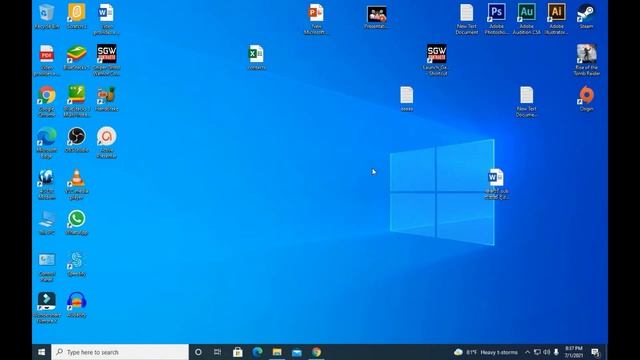Click the microphone tray icon

pyautogui.click(x=556, y=352)
